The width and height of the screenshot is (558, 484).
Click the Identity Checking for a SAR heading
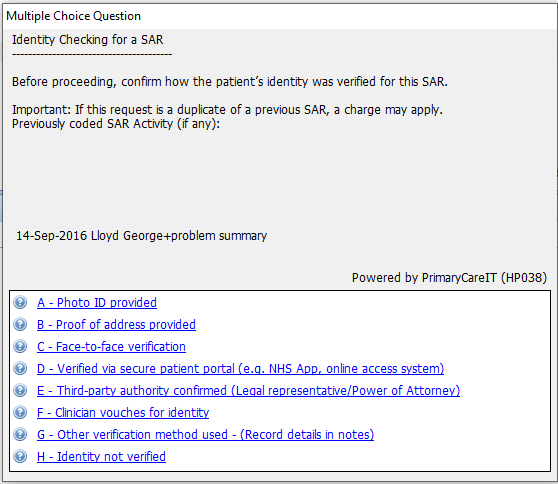pyautogui.click(x=88, y=40)
